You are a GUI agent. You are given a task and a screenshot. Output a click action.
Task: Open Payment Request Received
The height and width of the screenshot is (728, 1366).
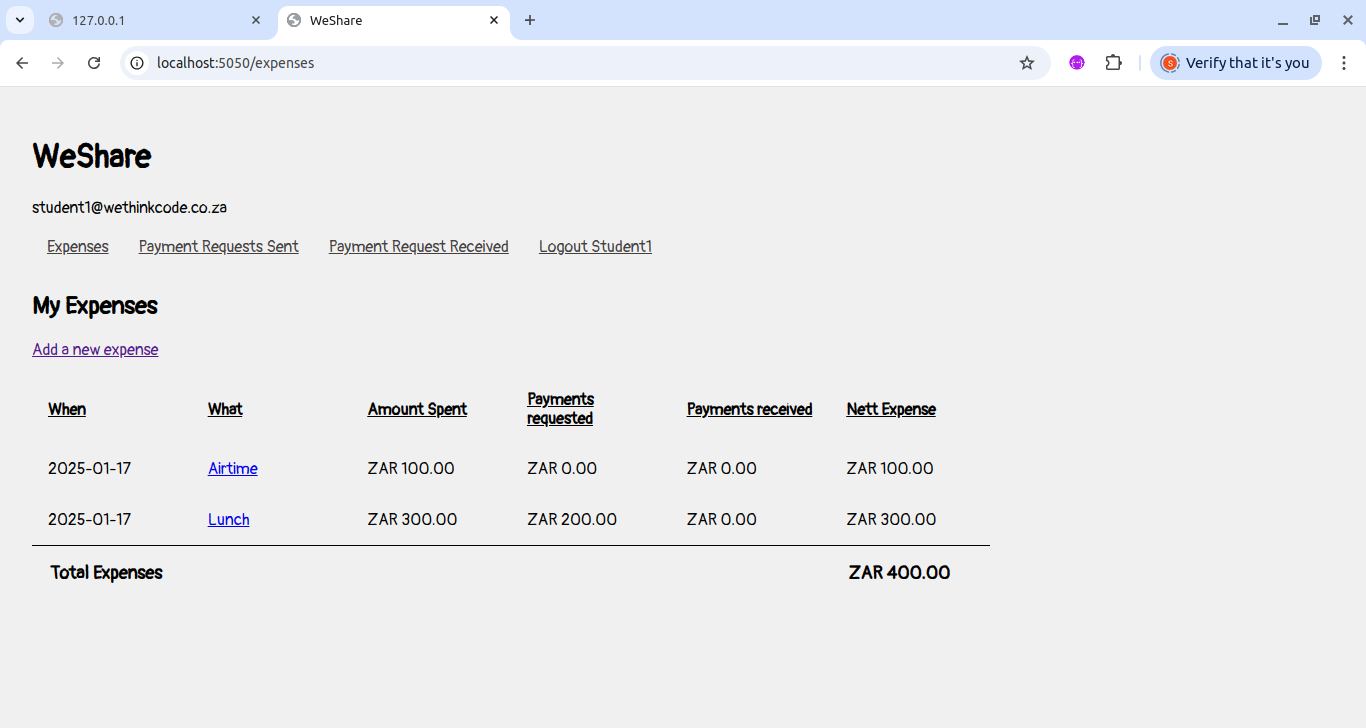pyautogui.click(x=418, y=246)
